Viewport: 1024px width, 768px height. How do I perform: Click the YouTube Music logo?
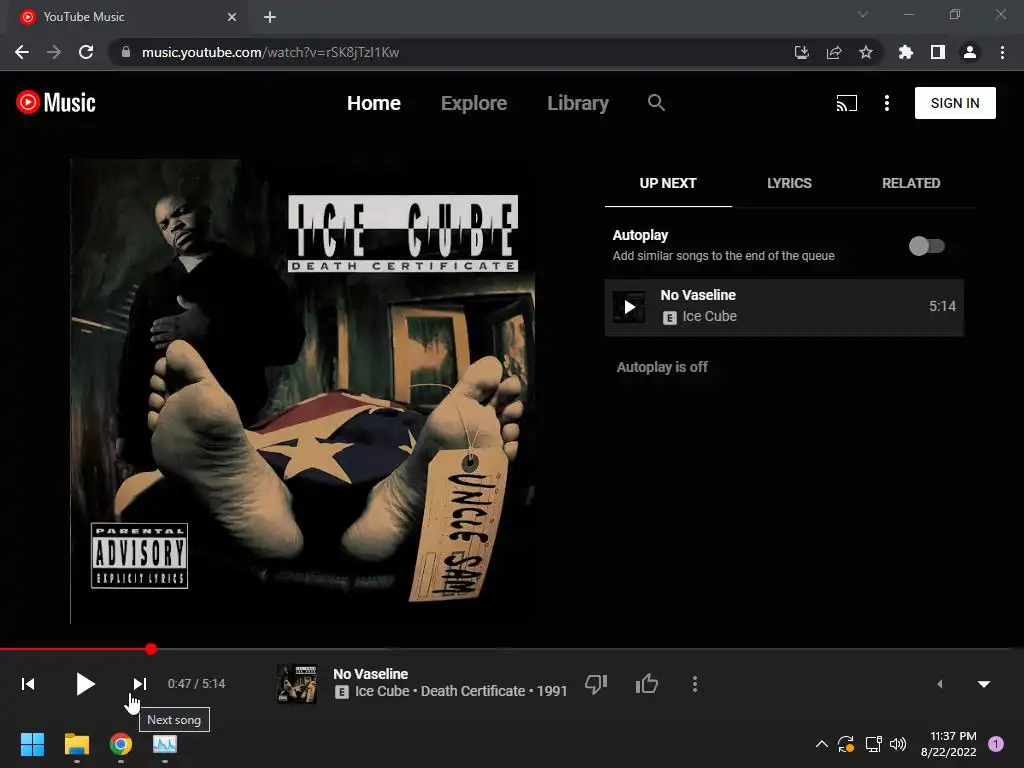pyautogui.click(x=56, y=103)
